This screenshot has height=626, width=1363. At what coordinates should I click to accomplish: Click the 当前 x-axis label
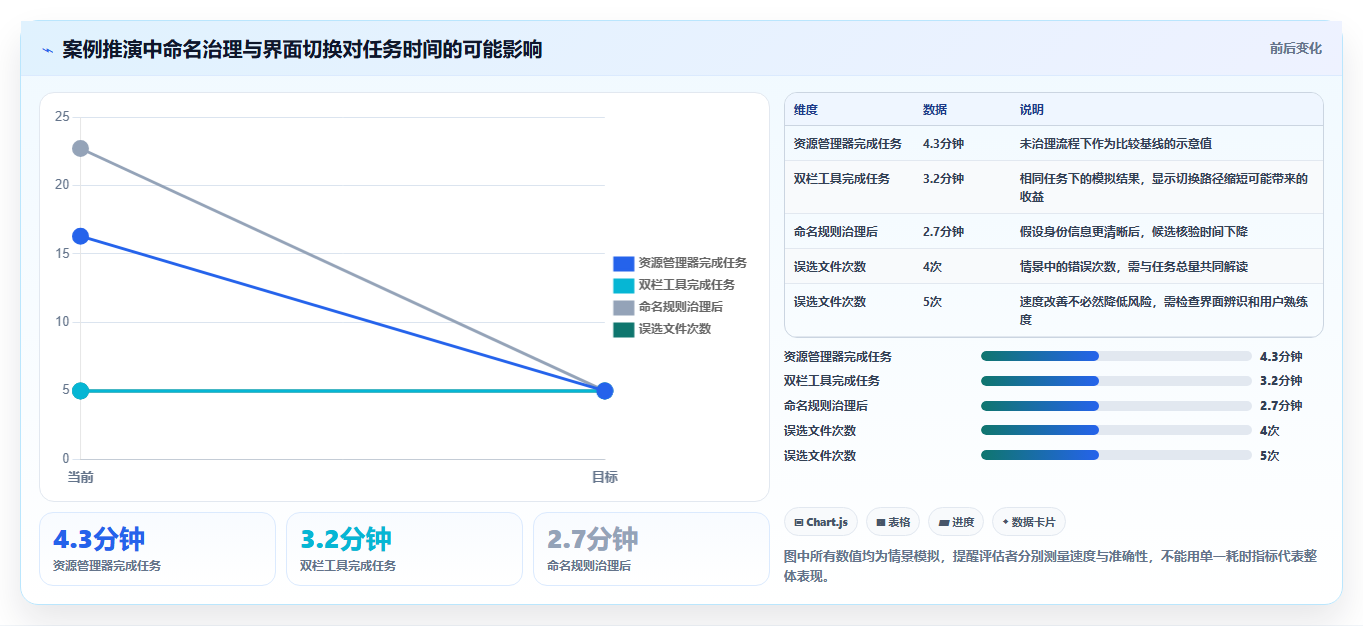(81, 477)
